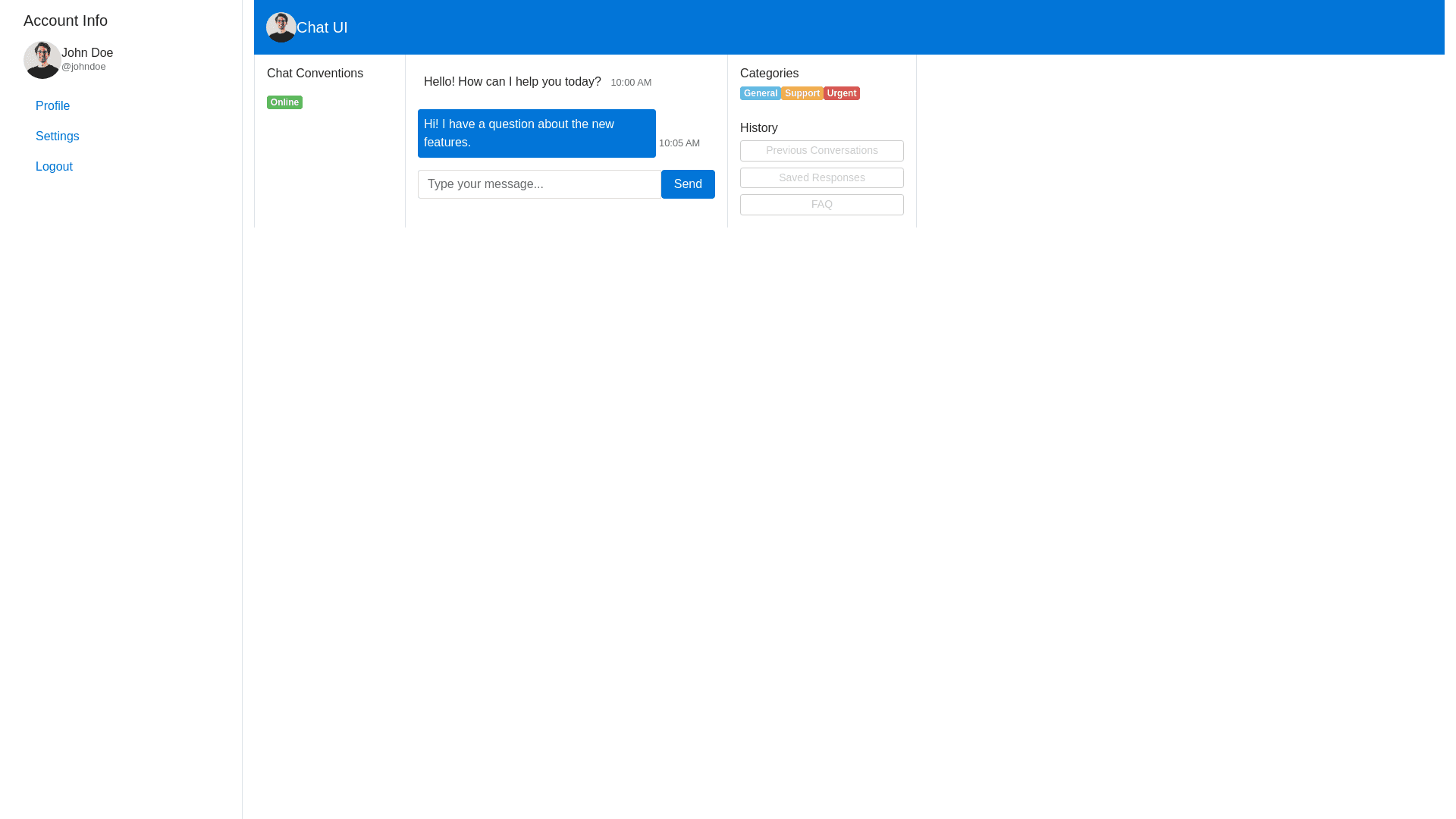Screen dimensions: 1456x819
Task: Click the 10:05 AM message timestamp
Action: point(679,143)
